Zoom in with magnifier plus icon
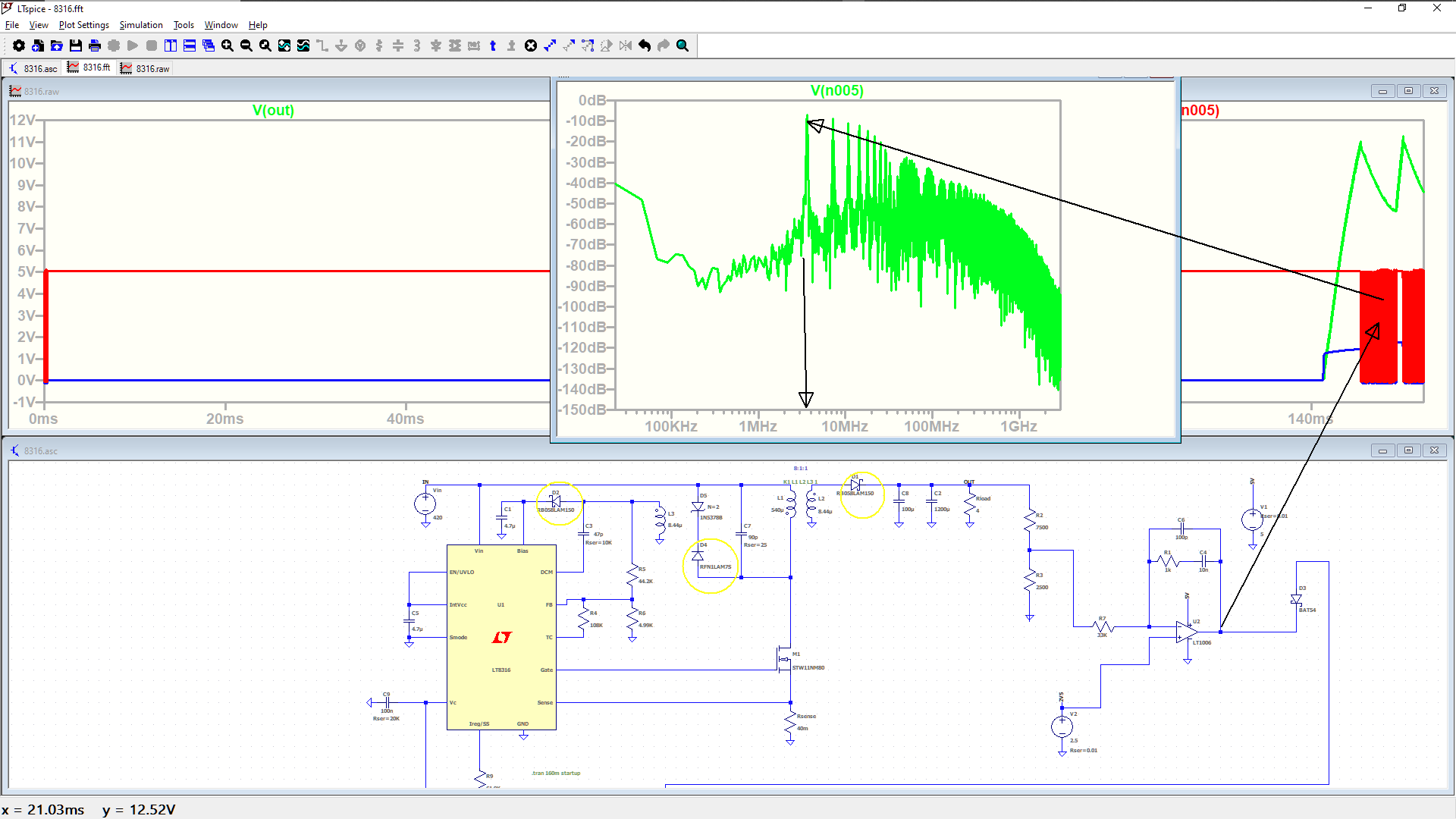Image resolution: width=1456 pixels, height=819 pixels. coord(227,45)
